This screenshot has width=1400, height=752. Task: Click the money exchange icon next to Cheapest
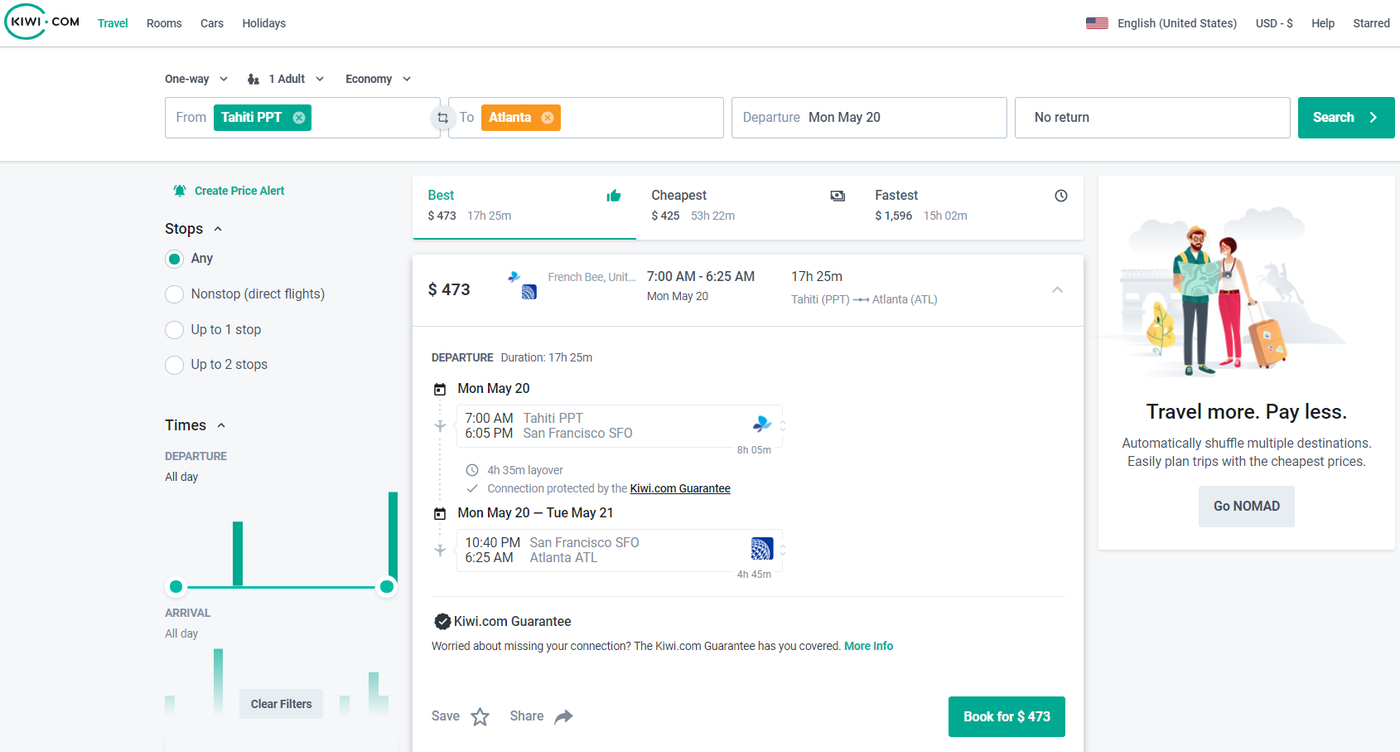(837, 196)
